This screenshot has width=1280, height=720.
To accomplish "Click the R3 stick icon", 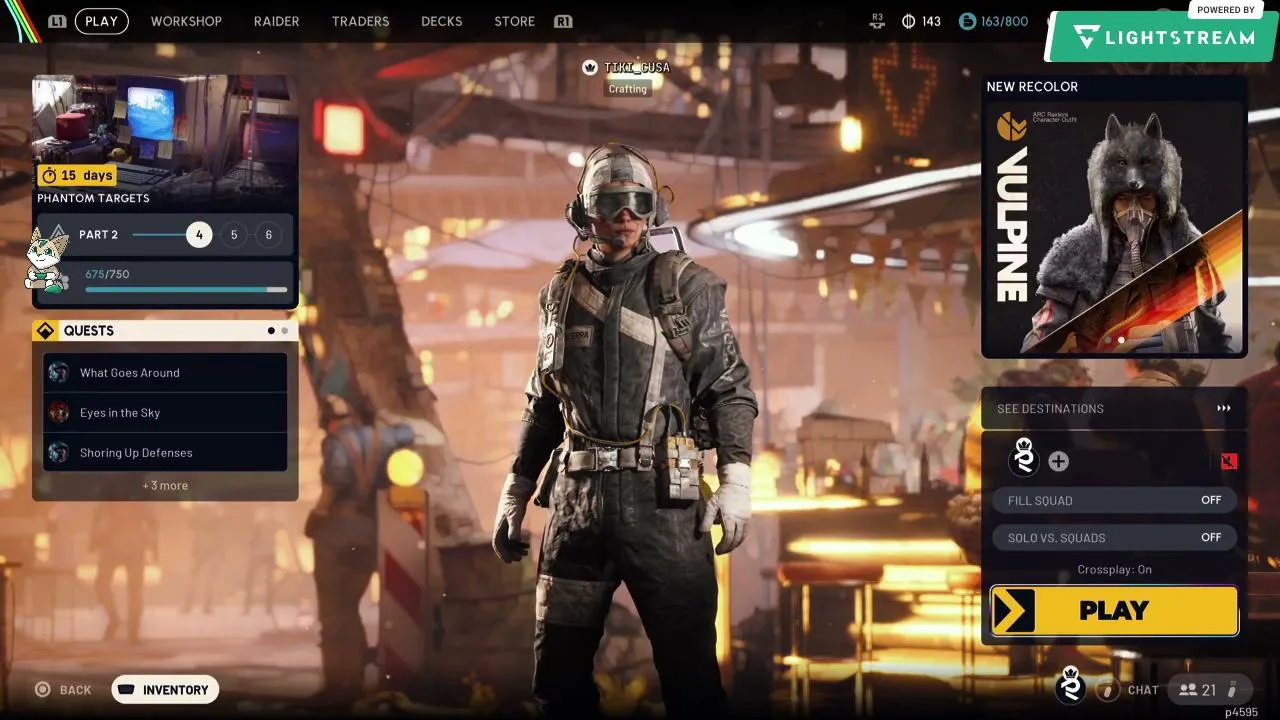I will 877,21.
